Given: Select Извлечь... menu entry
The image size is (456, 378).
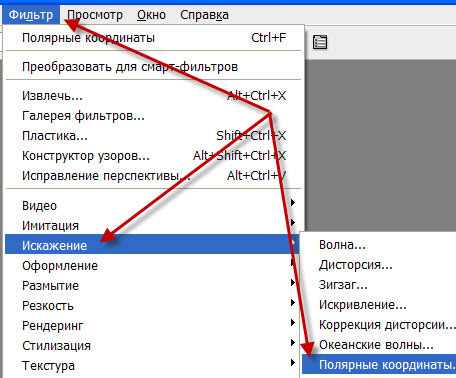Looking at the screenshot, I should pyautogui.click(x=154, y=96).
